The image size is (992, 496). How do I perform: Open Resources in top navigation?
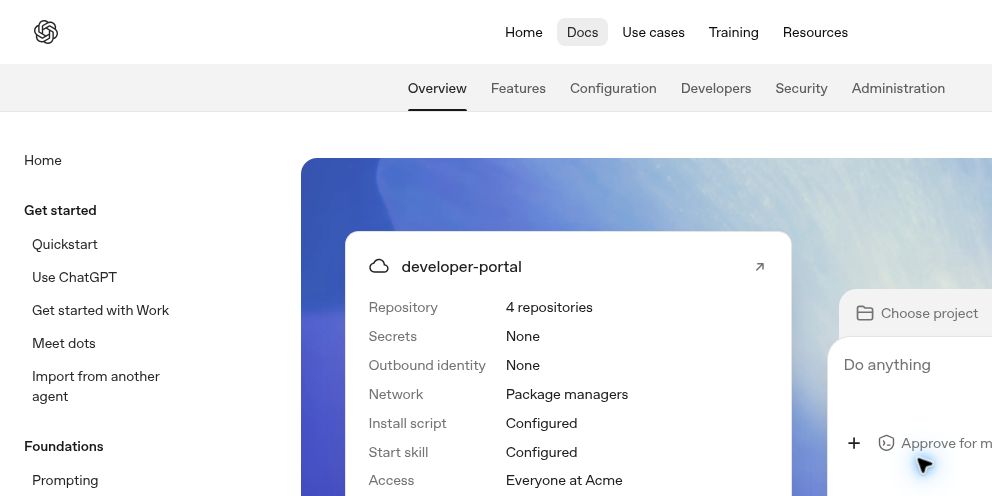[x=815, y=32]
